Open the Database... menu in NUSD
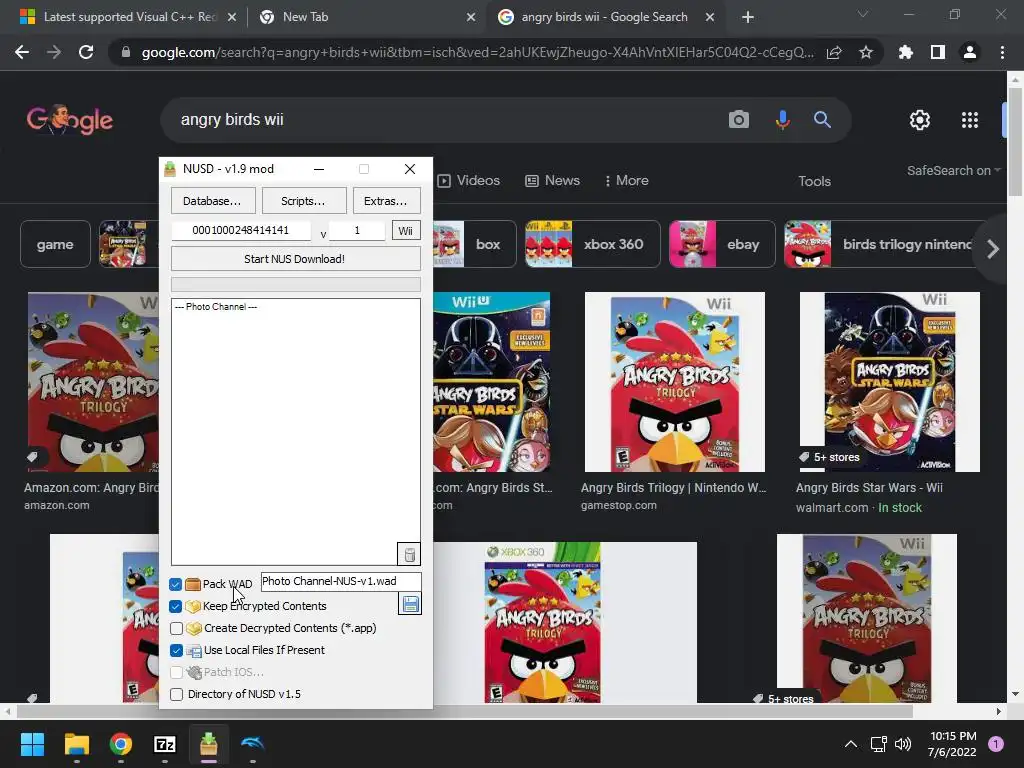The width and height of the screenshot is (1024, 768). pos(212,200)
